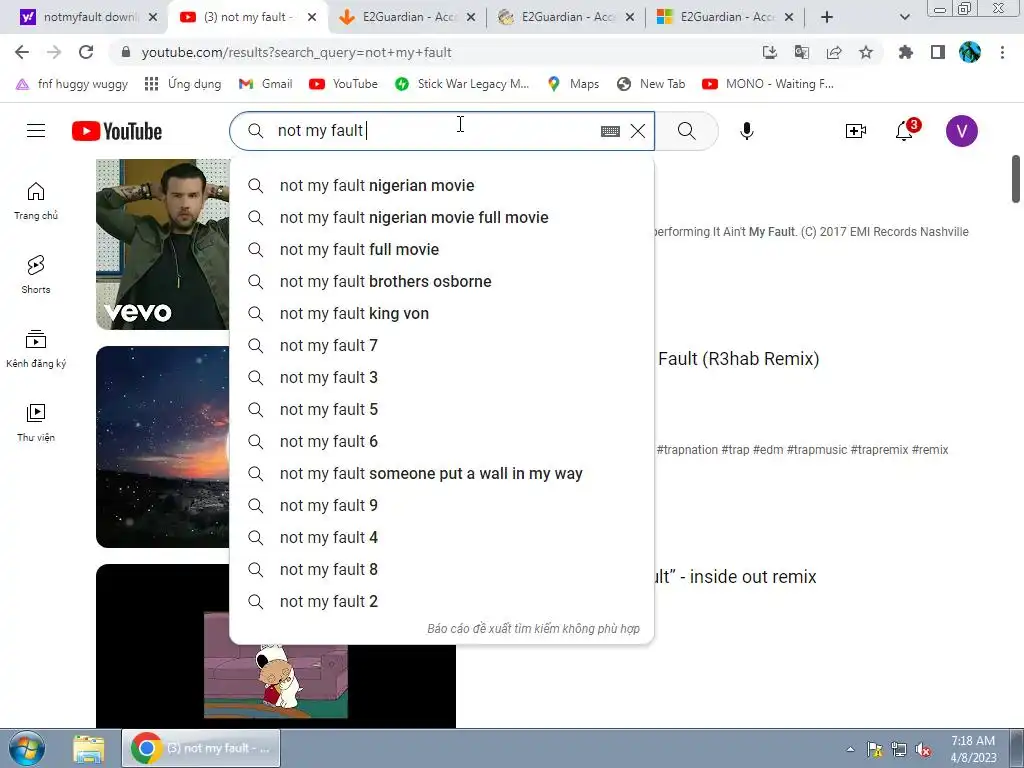
Task: Select suggestion not my fault brothers osborne
Action: pyautogui.click(x=441, y=281)
